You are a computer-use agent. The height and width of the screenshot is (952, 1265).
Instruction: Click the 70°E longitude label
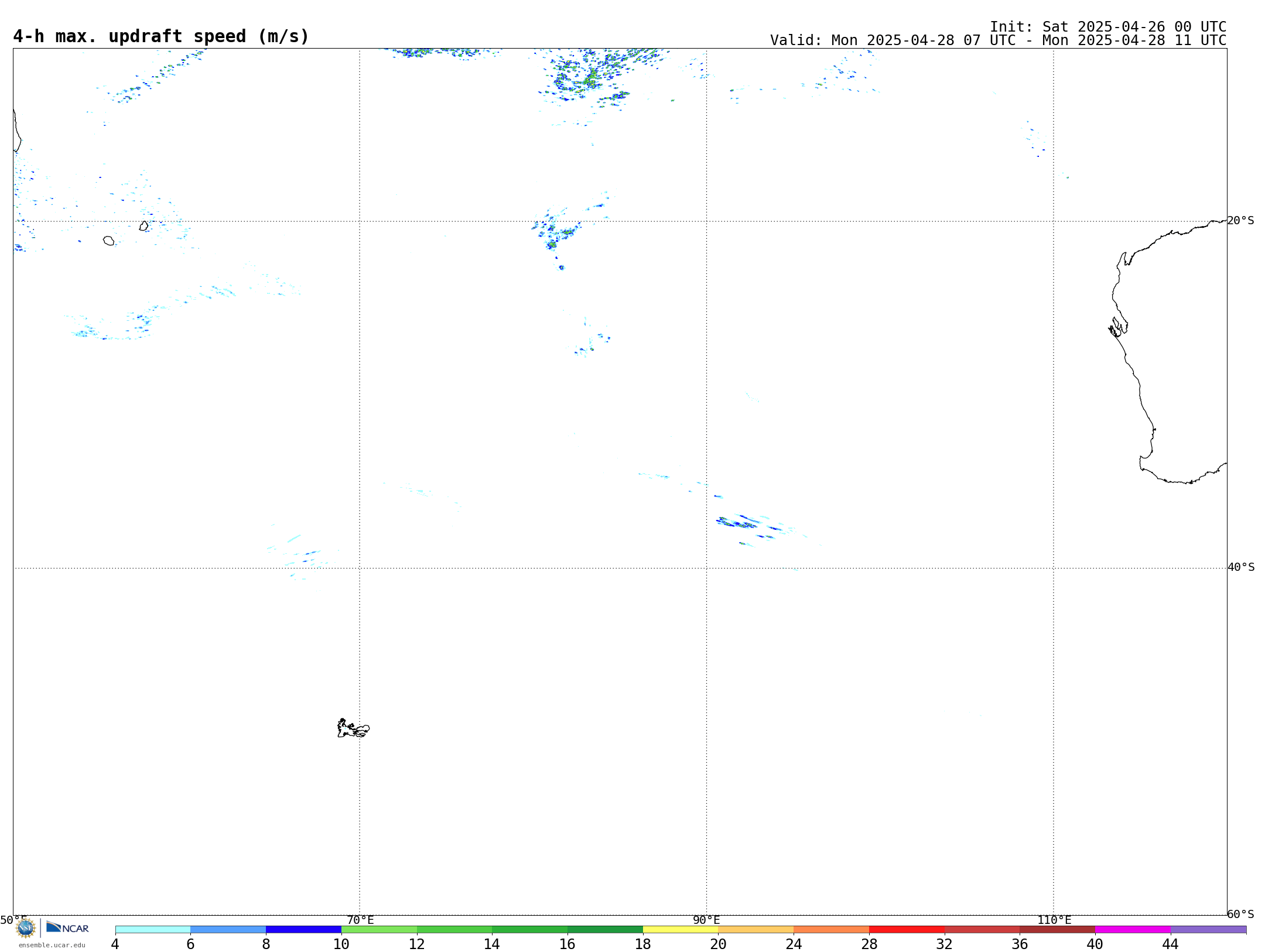tap(360, 920)
